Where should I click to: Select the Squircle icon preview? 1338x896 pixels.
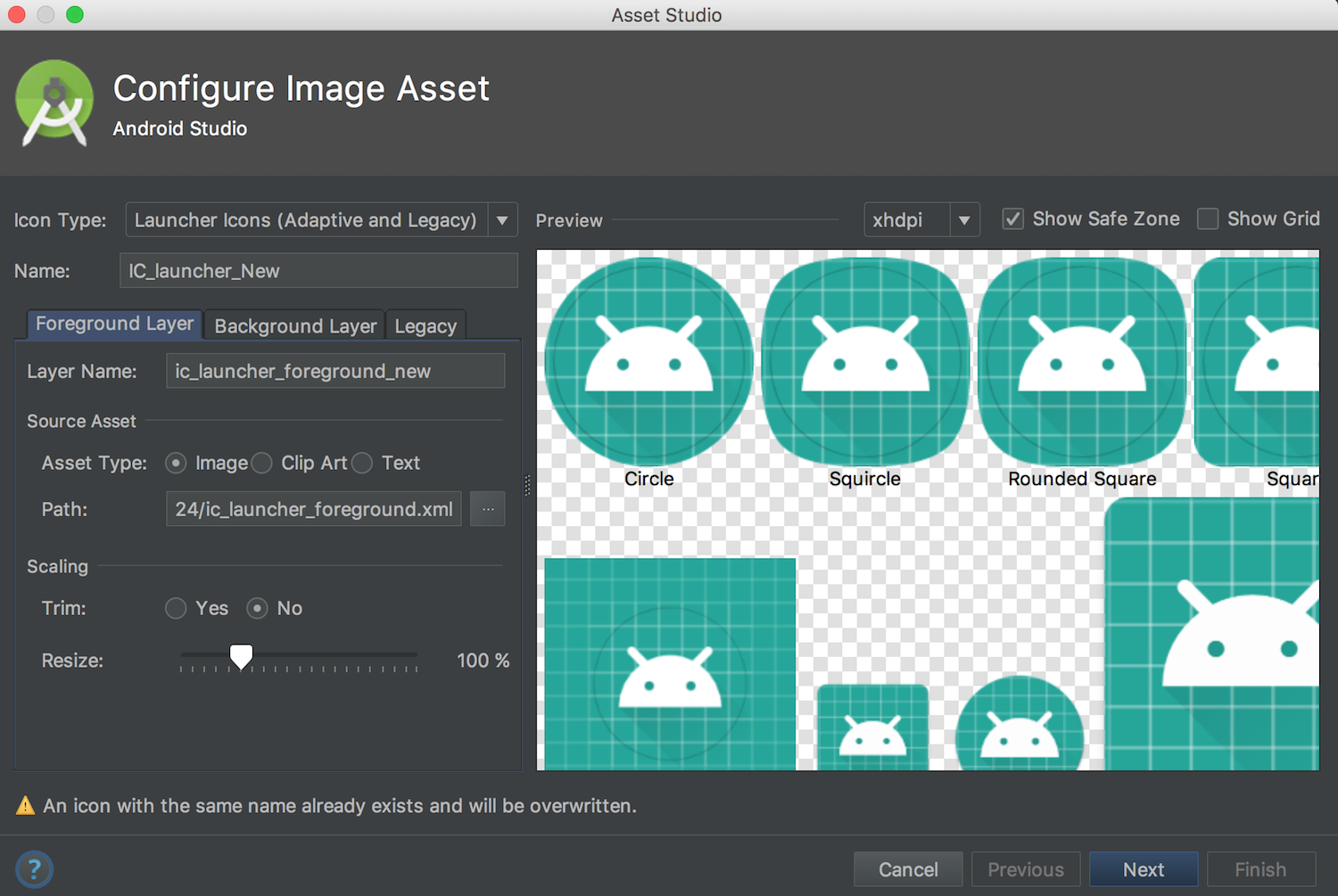coord(865,362)
